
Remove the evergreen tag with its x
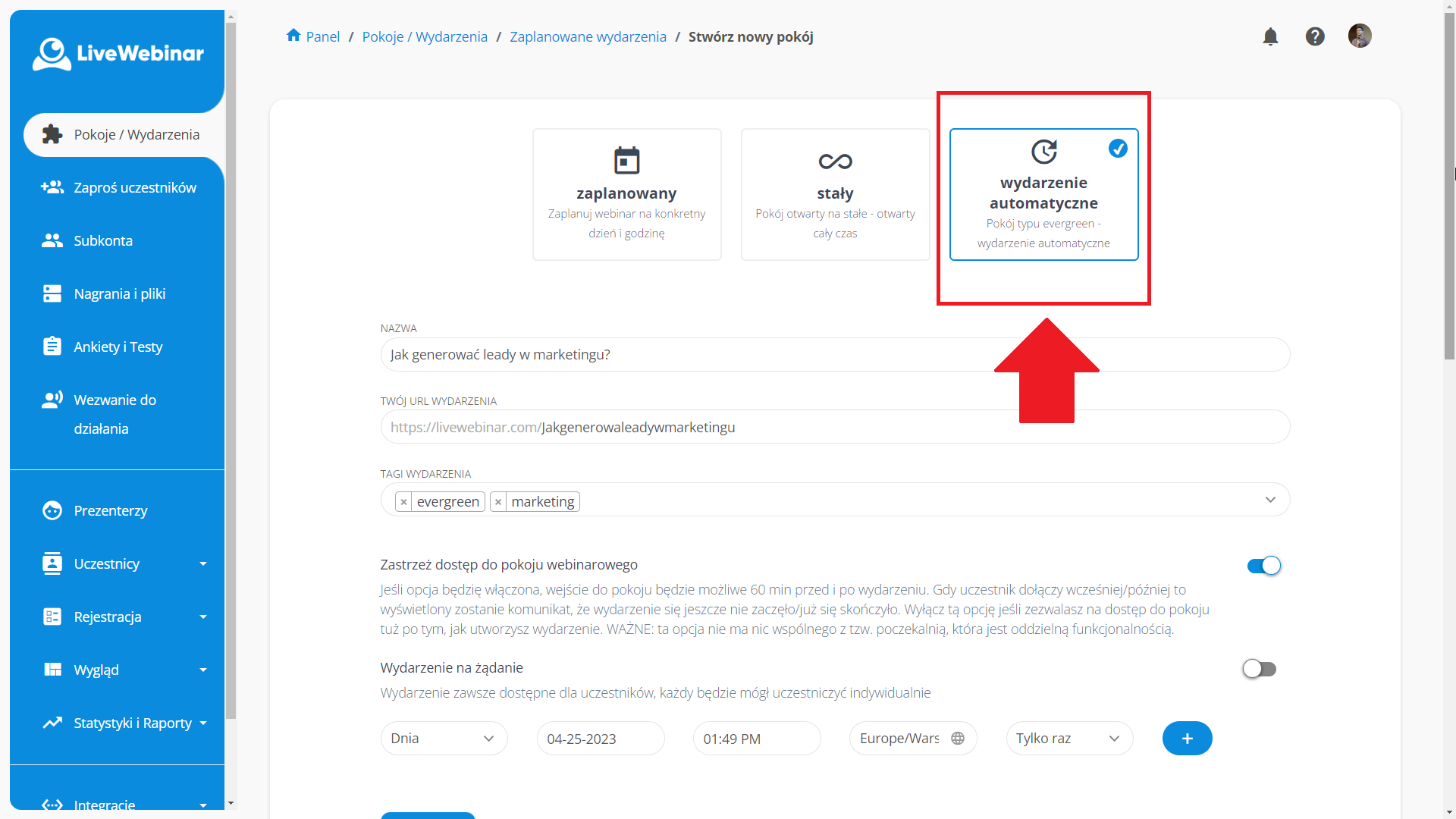pos(403,502)
